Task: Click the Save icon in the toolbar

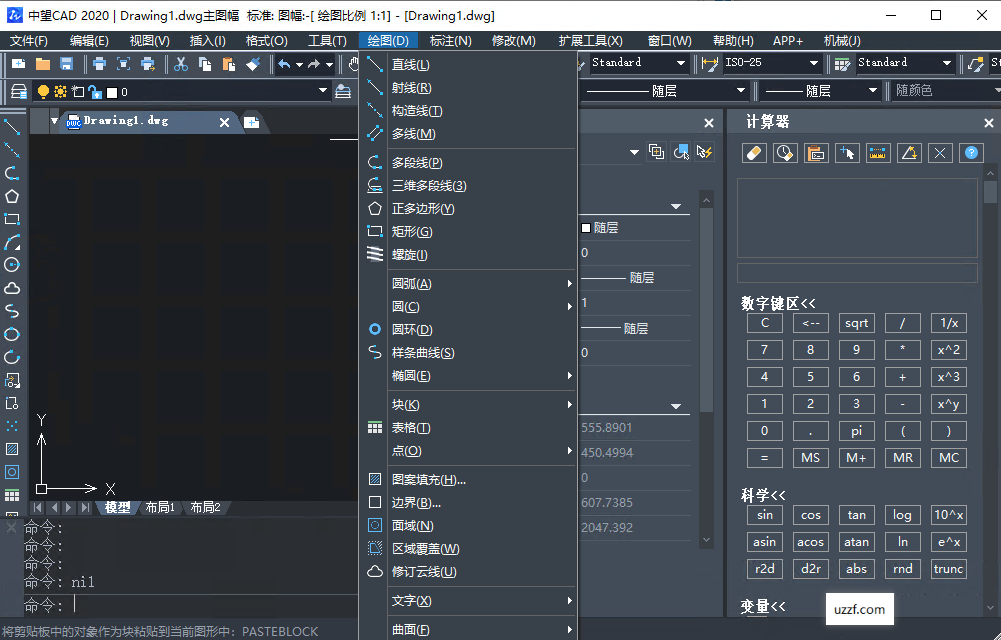Action: (67, 64)
